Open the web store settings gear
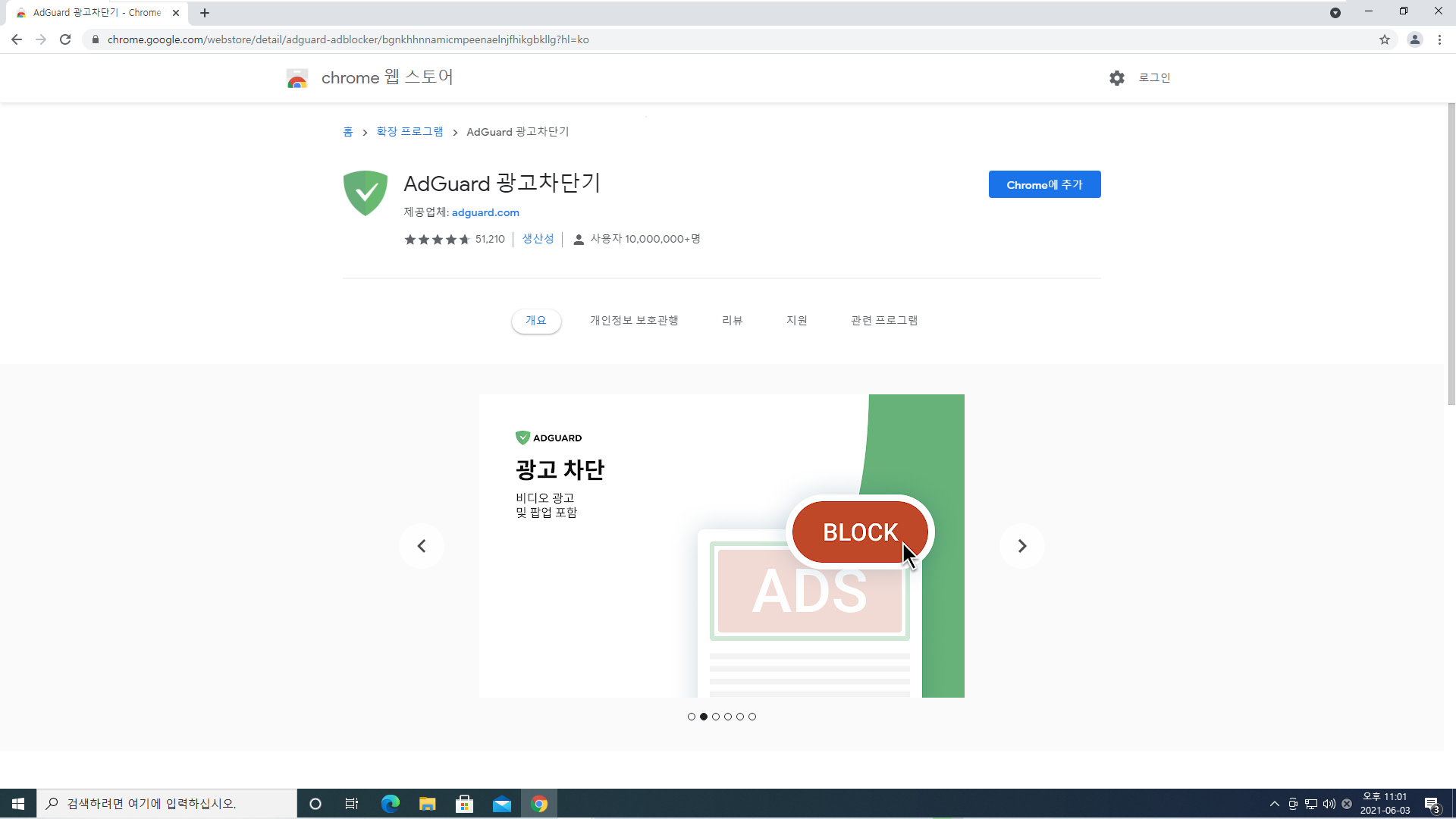 [1116, 78]
